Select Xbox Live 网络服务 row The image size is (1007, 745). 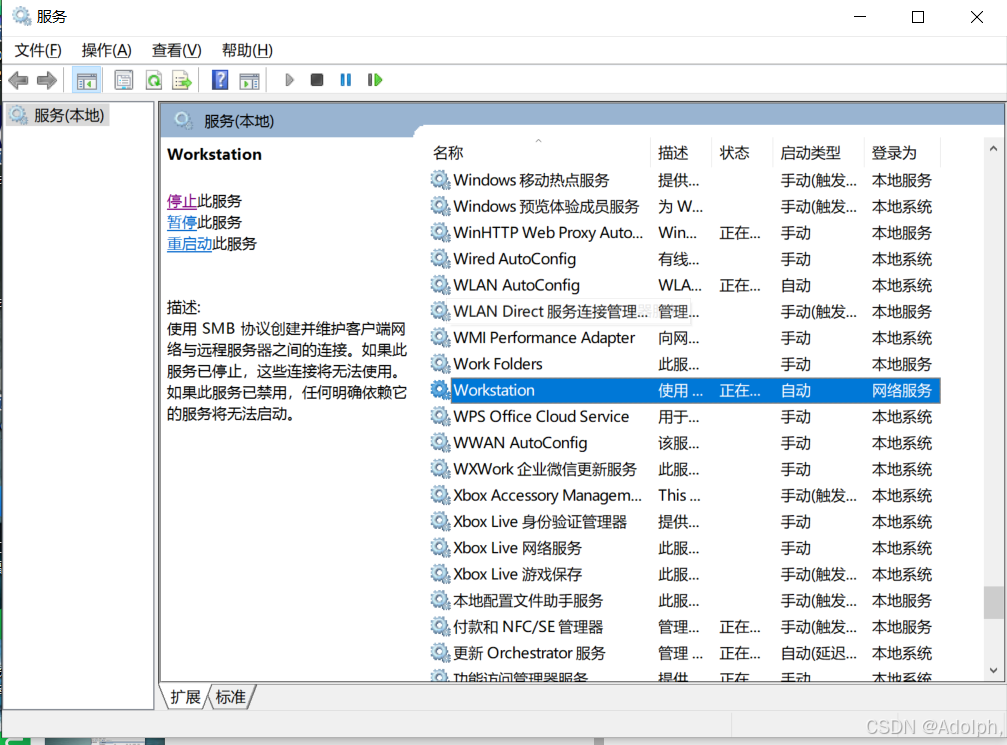tap(685, 548)
